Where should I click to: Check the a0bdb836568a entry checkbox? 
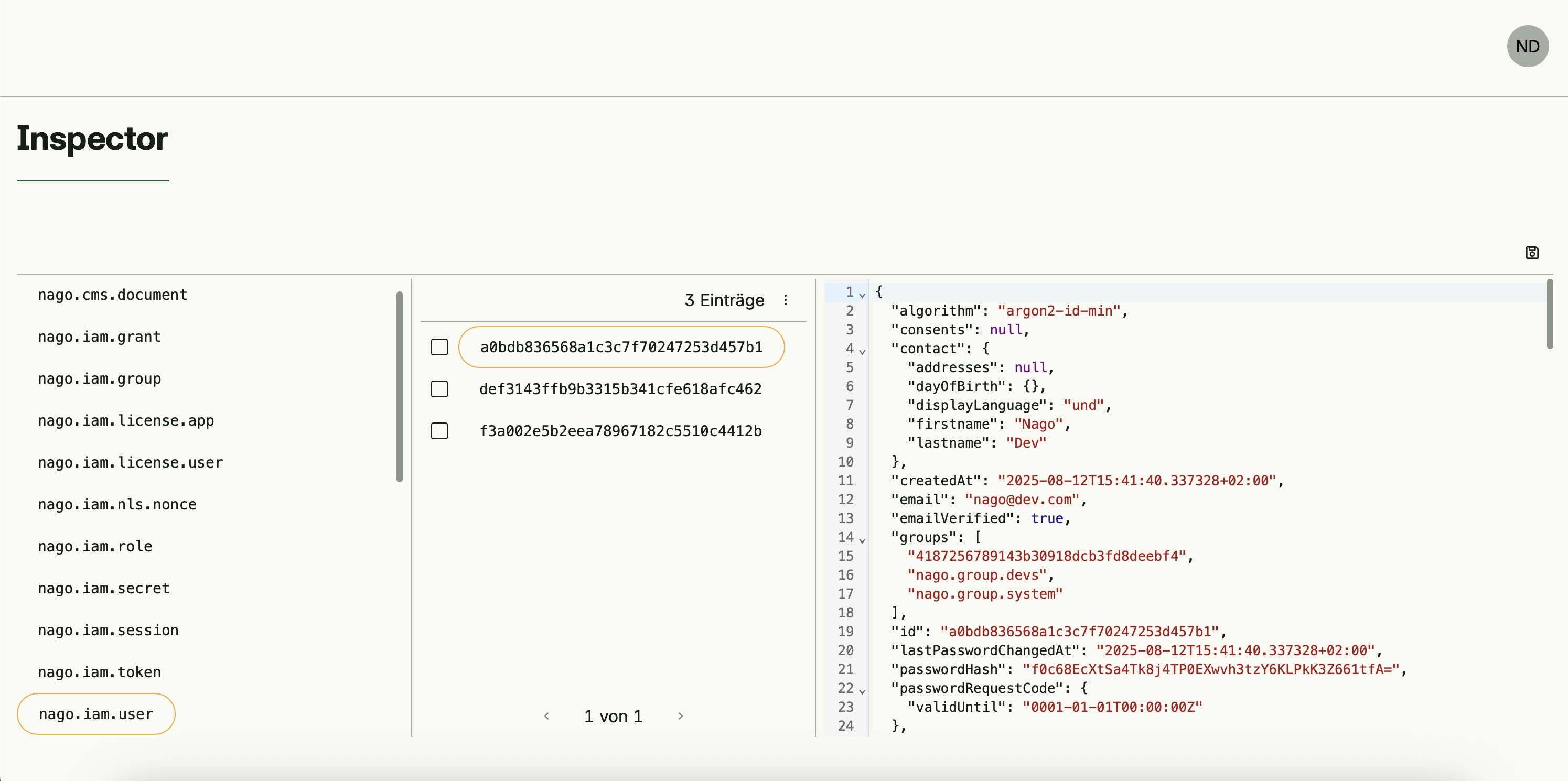(439, 346)
